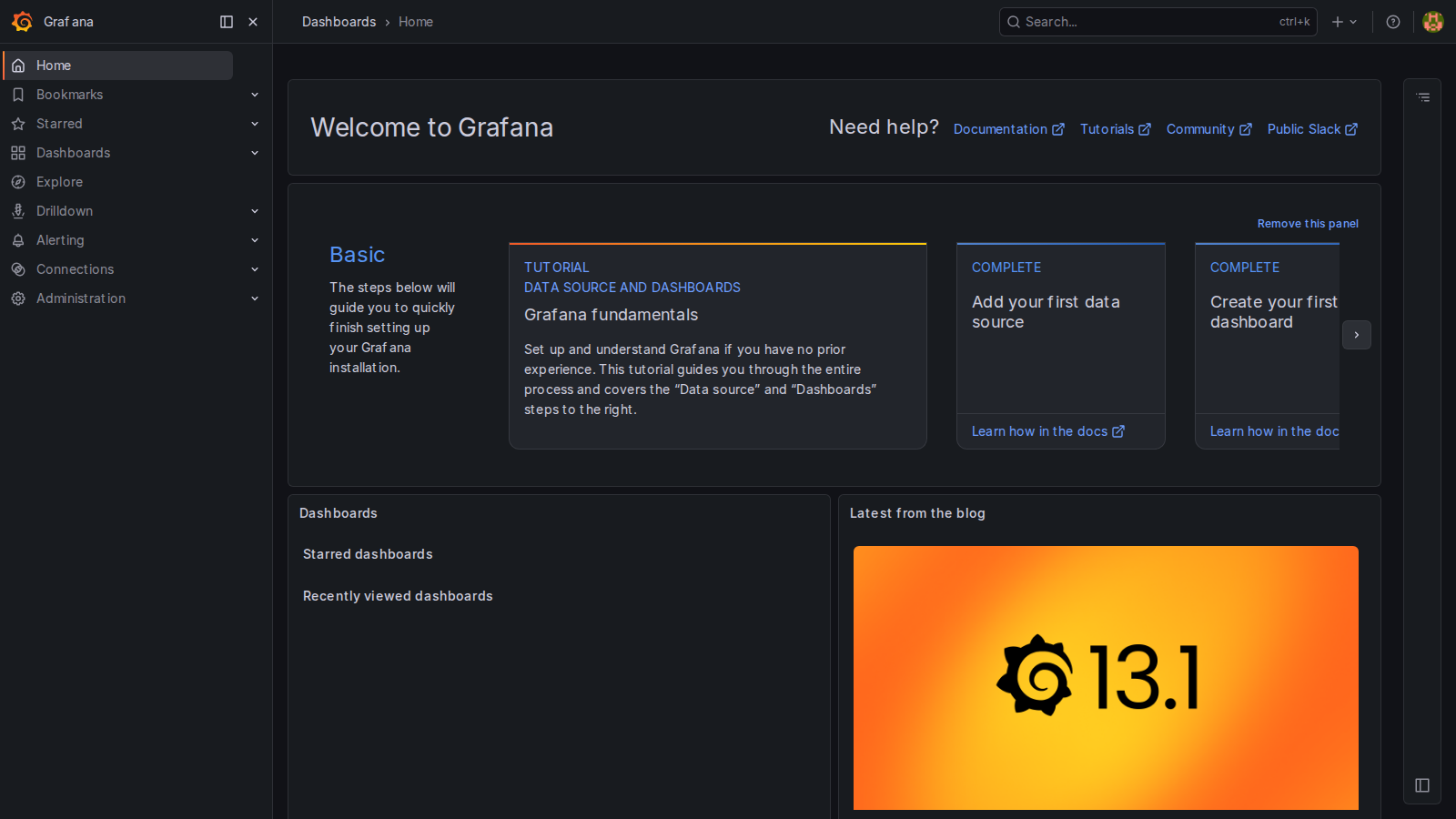This screenshot has width=1456, height=819.
Task: Open Bookmarks in sidebar
Action: tap(69, 95)
